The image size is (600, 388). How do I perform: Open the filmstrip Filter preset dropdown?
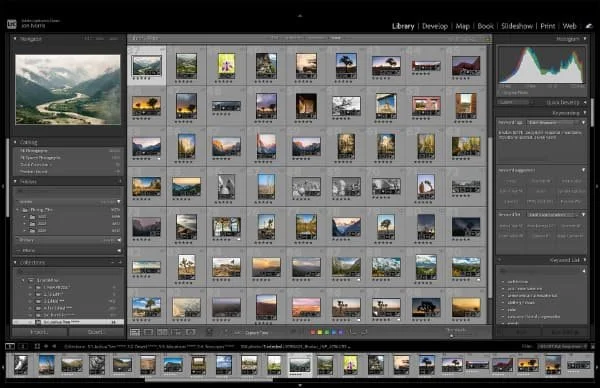click(562, 346)
